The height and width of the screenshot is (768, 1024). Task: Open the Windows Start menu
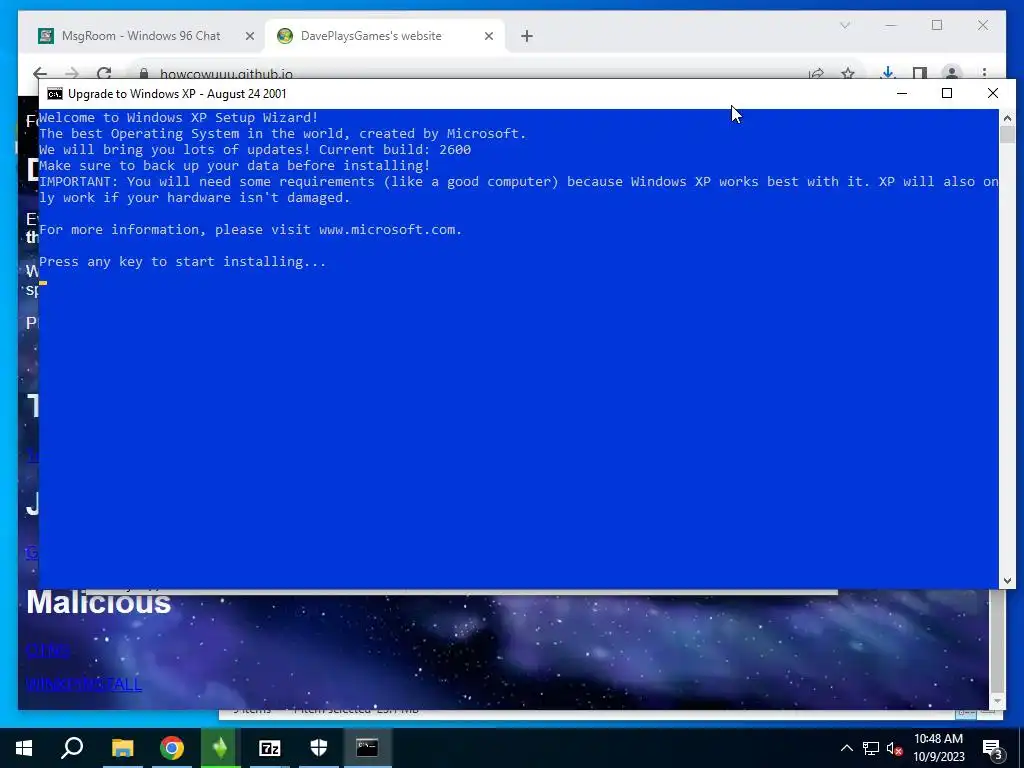24,748
